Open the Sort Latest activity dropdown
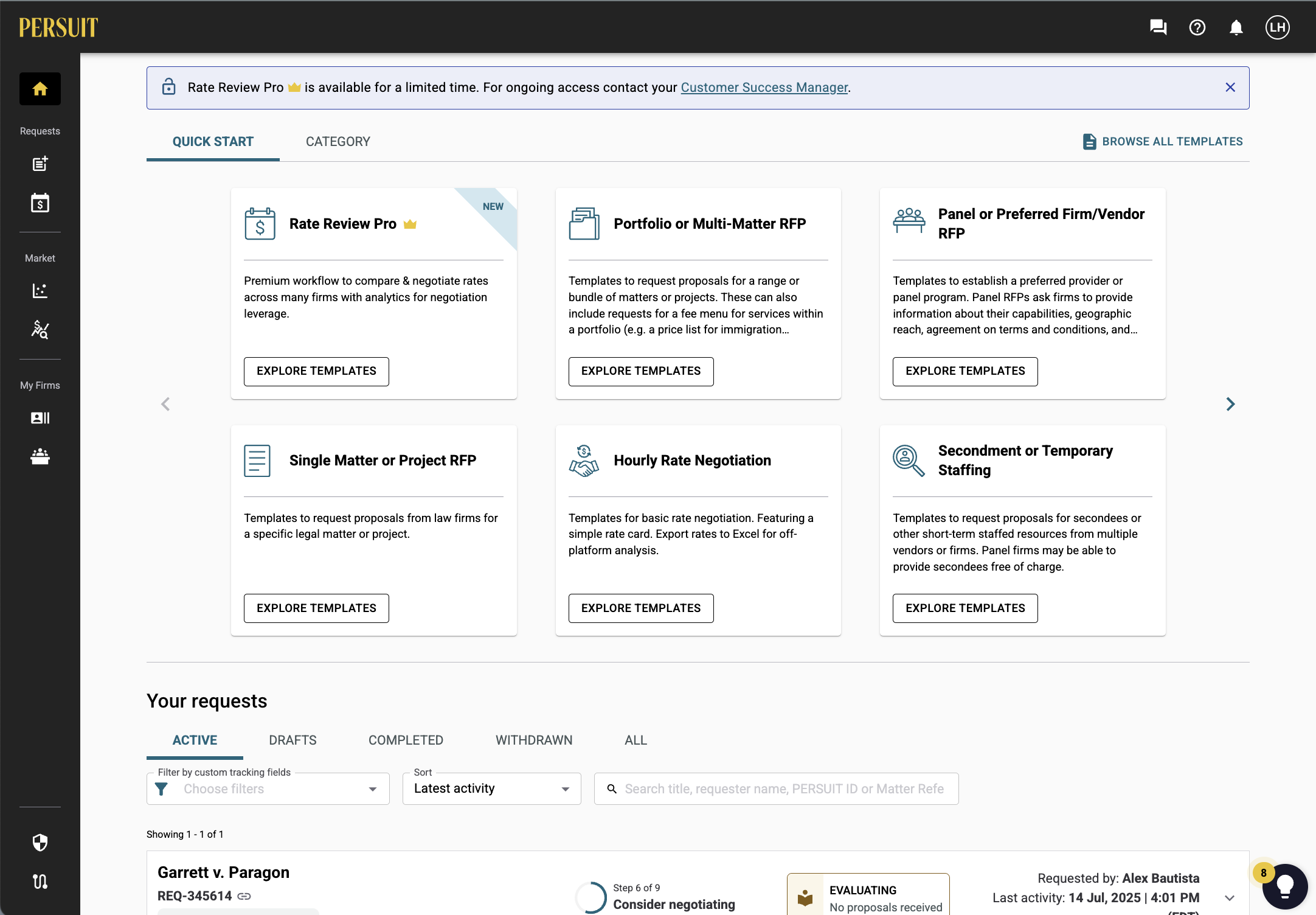1316x915 pixels. [x=491, y=789]
